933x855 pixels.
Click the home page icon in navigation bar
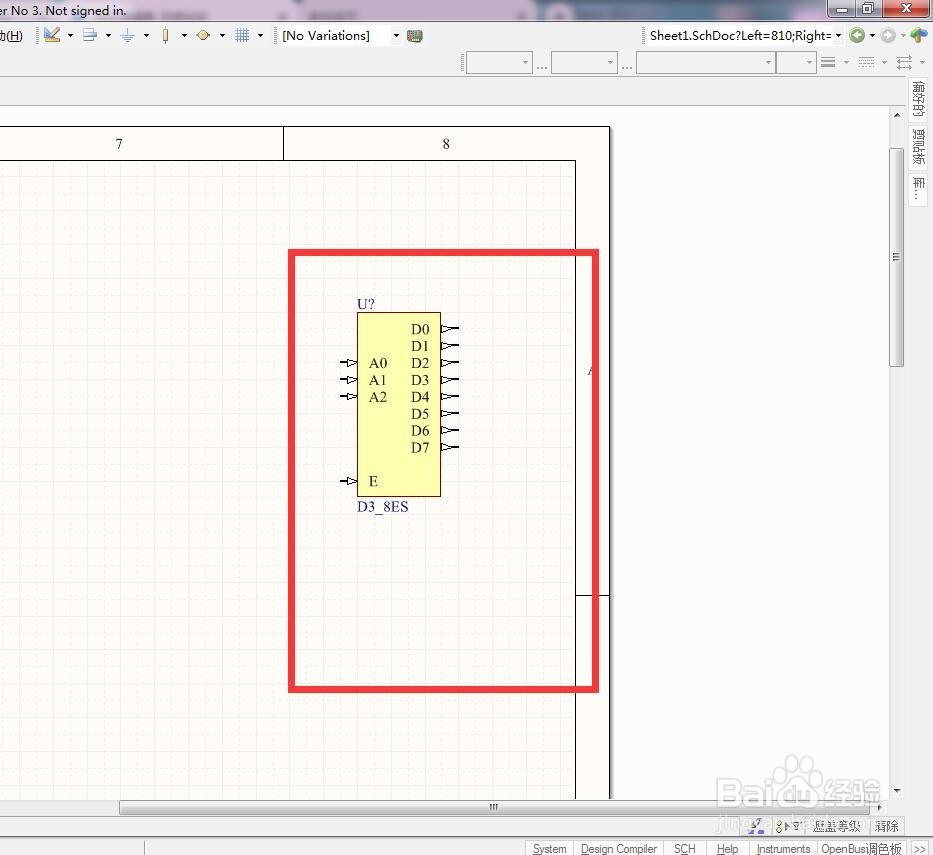[918, 36]
